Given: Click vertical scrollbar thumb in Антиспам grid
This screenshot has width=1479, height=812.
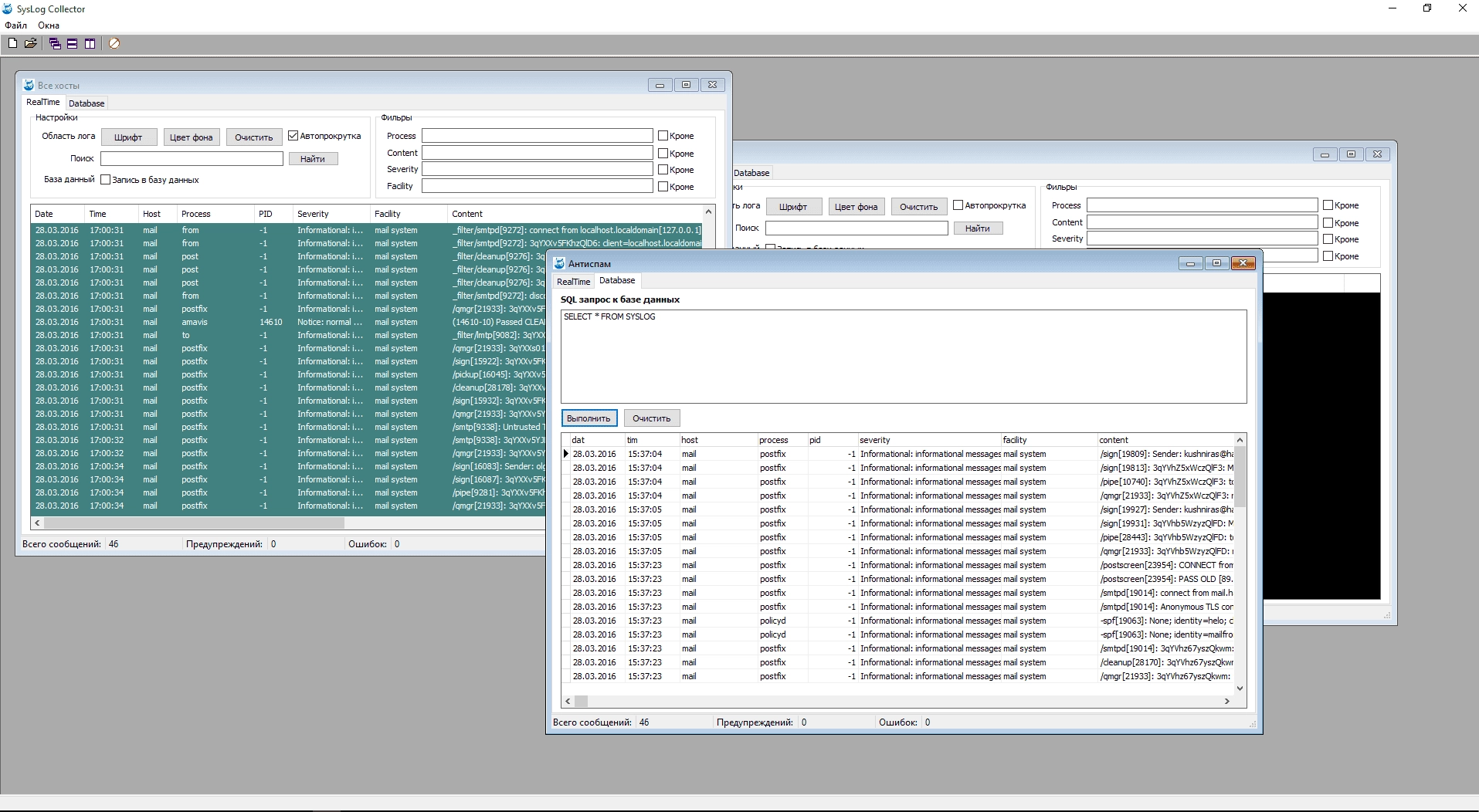Looking at the screenshot, I should 1240,477.
